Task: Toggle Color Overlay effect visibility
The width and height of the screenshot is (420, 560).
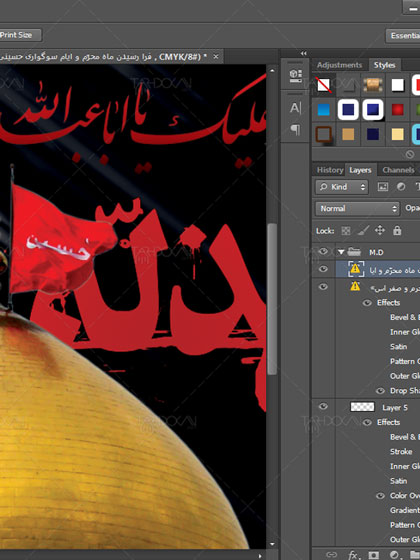Action: (380, 496)
